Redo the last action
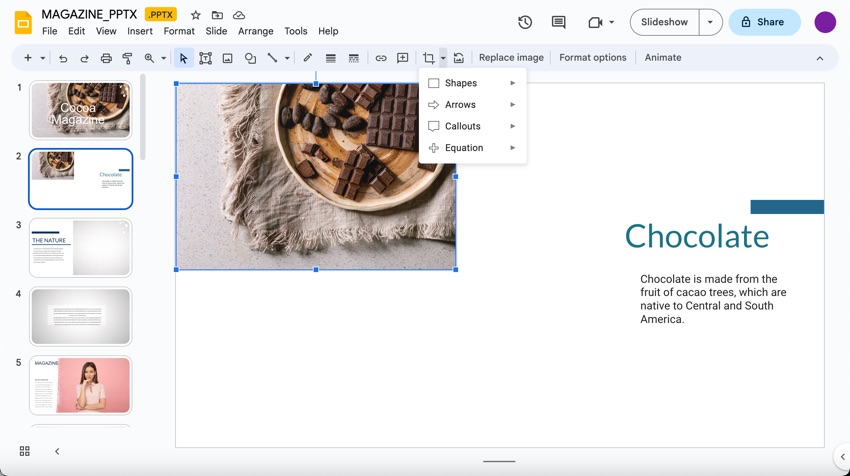Image resolution: width=850 pixels, height=476 pixels. (85, 58)
